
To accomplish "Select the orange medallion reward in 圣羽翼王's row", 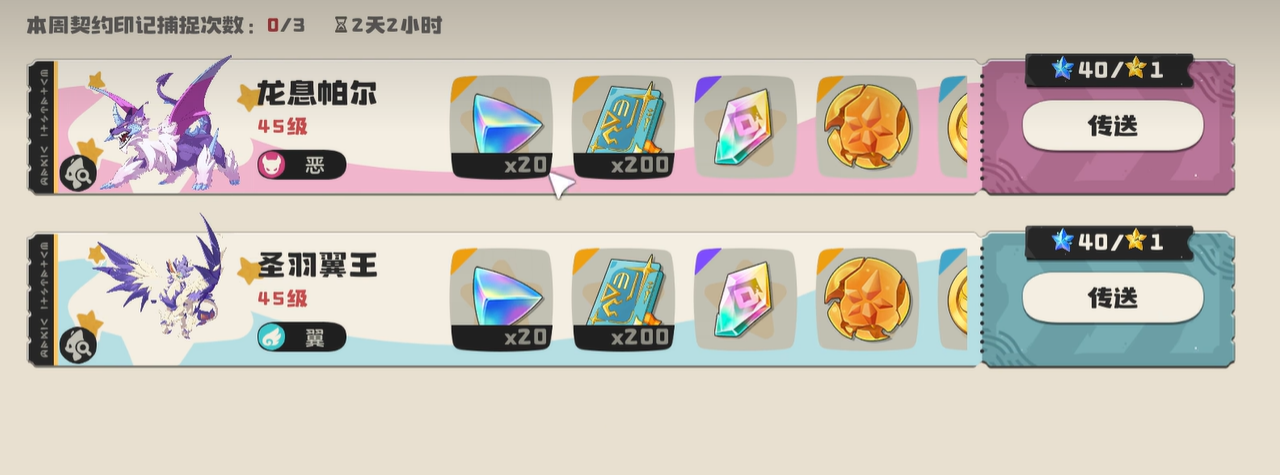I will [x=867, y=299].
